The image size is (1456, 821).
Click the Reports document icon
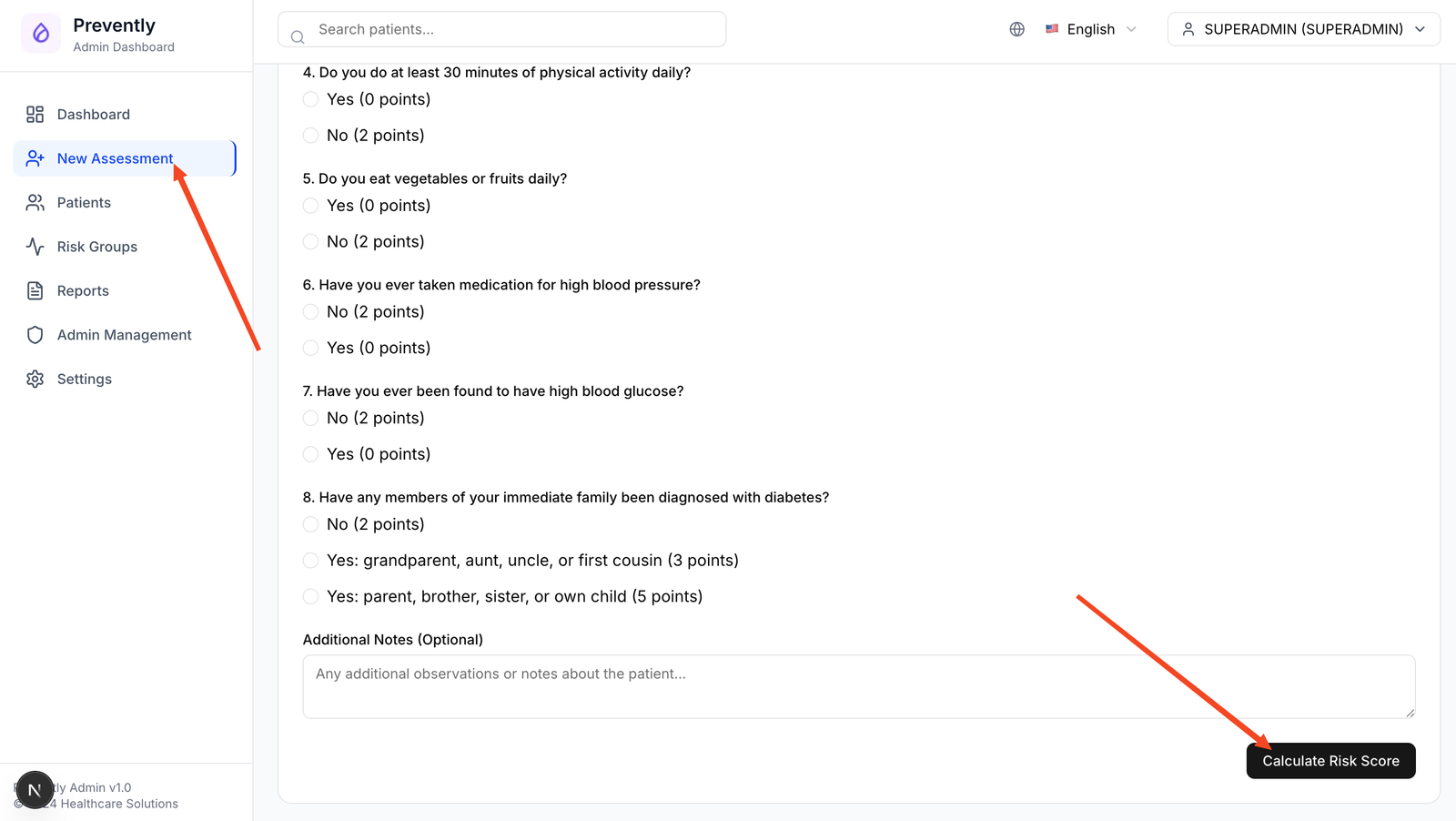click(x=35, y=291)
